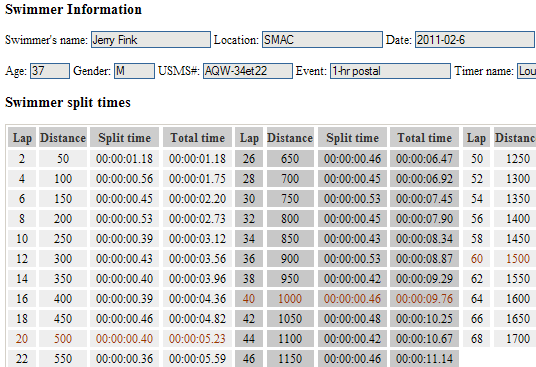
Task: Click the second Distance column header
Action: (x=290, y=137)
